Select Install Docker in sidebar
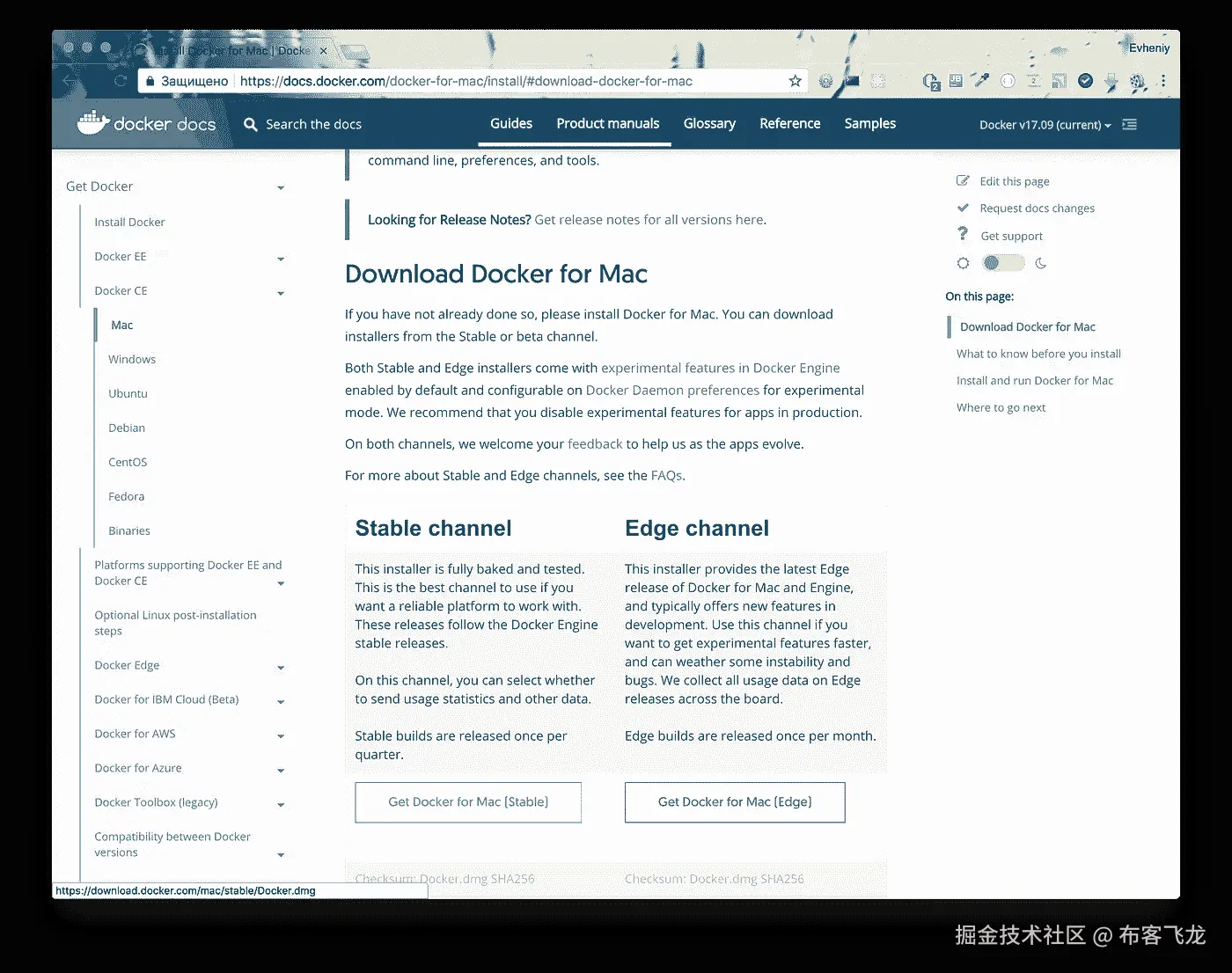Viewport: 1232px width, 973px height. [129, 223]
